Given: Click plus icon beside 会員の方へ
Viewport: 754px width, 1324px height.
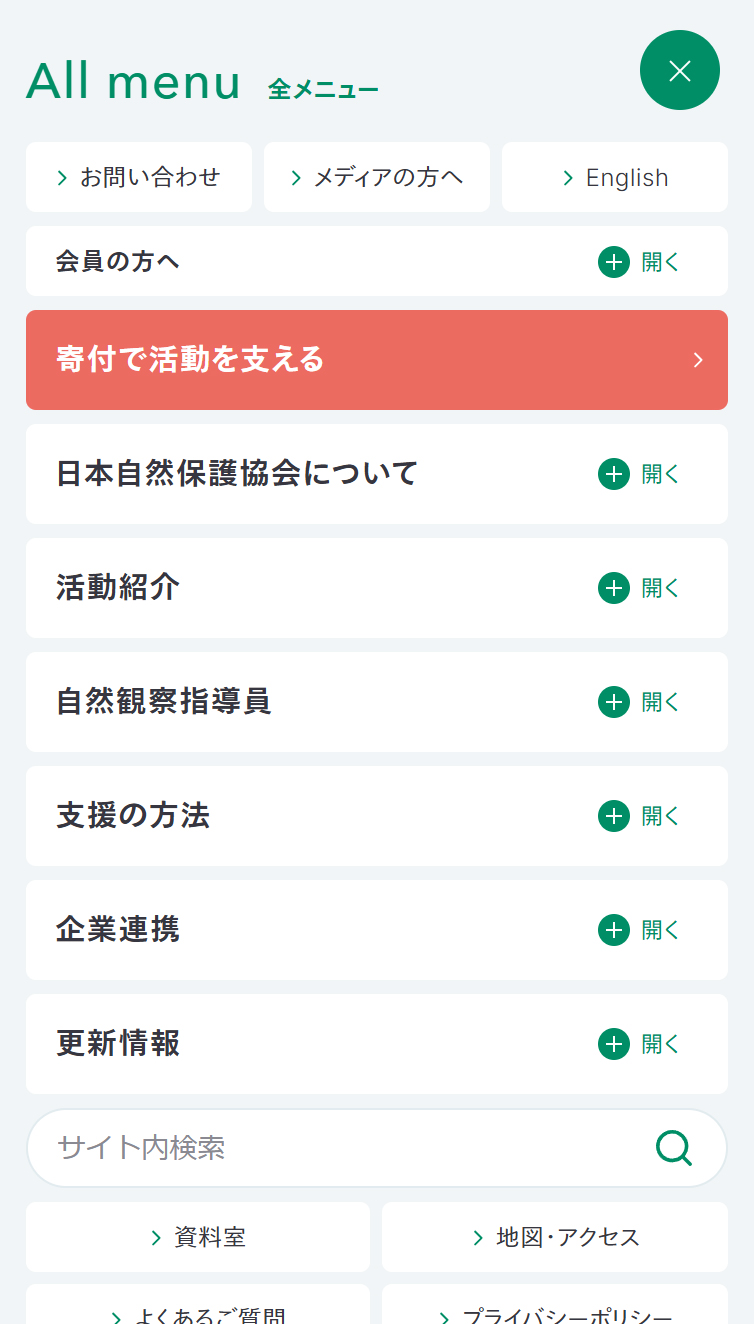Looking at the screenshot, I should 614,262.
